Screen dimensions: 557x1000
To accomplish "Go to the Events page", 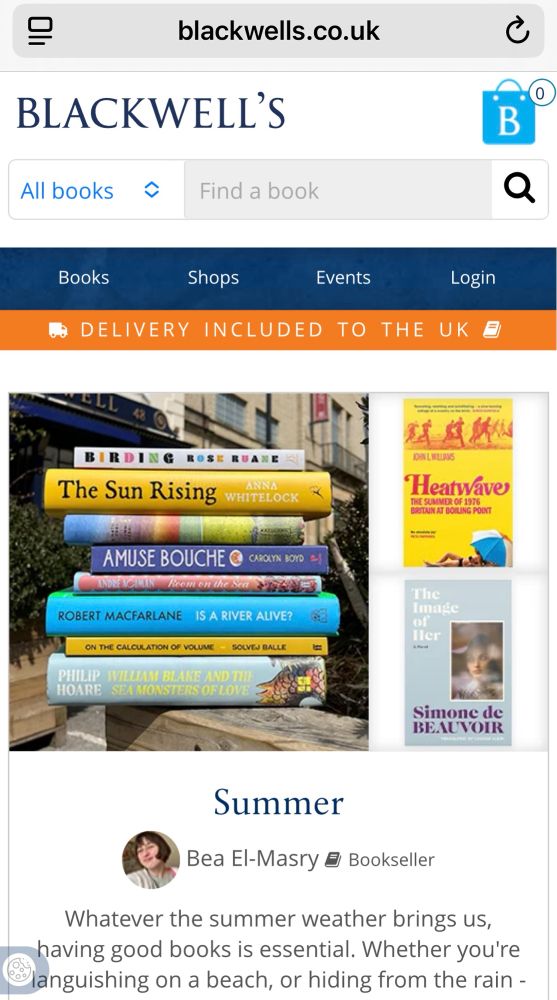I will 343,277.
